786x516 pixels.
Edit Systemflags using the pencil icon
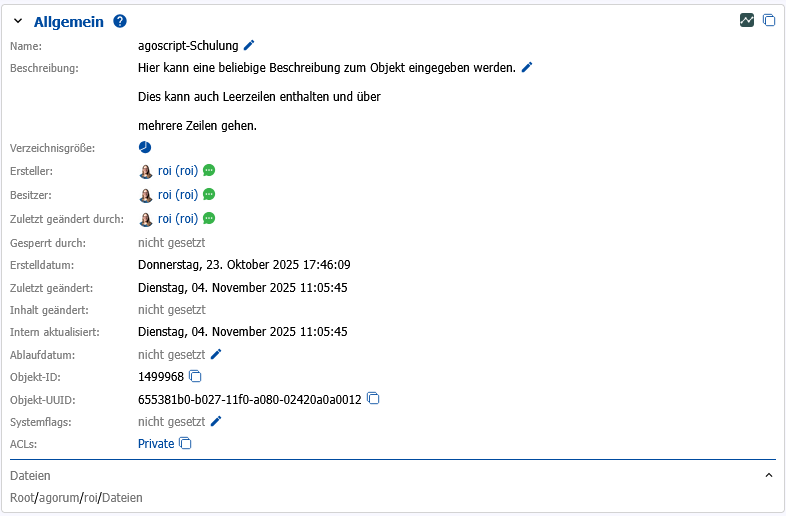[216, 421]
